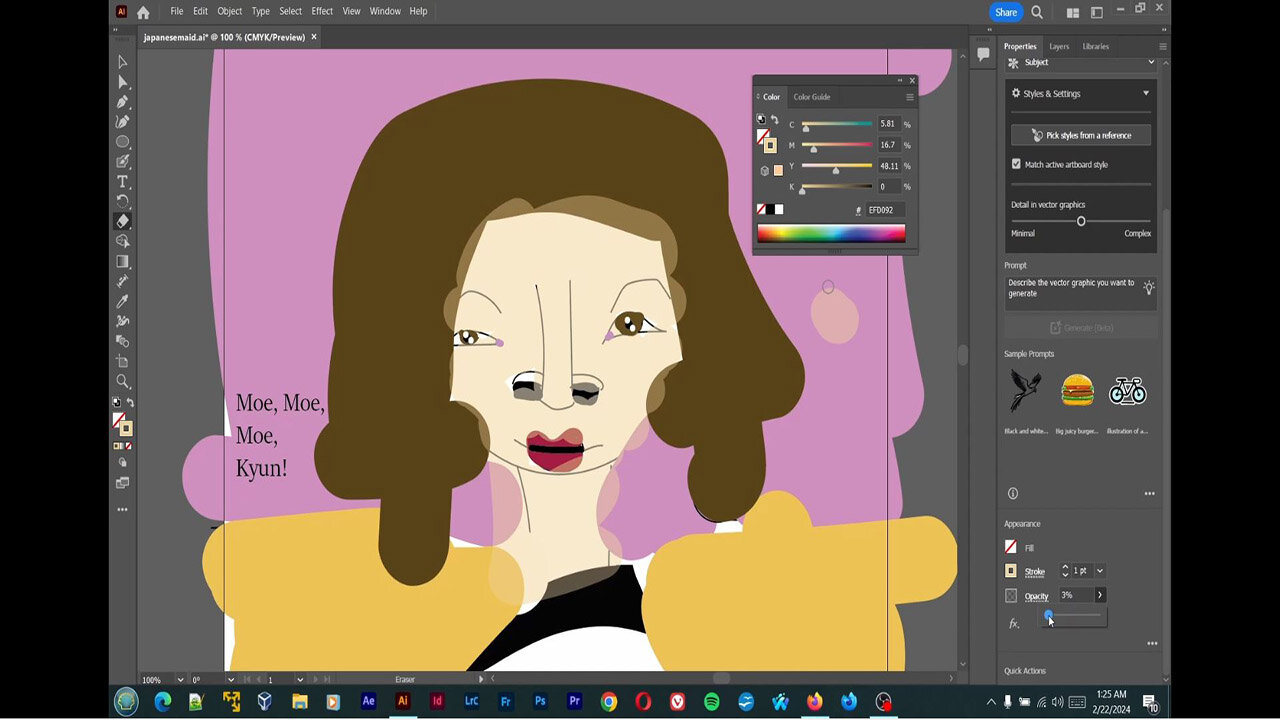The image size is (1280, 720).
Task: Select the Pen tool
Action: [123, 102]
